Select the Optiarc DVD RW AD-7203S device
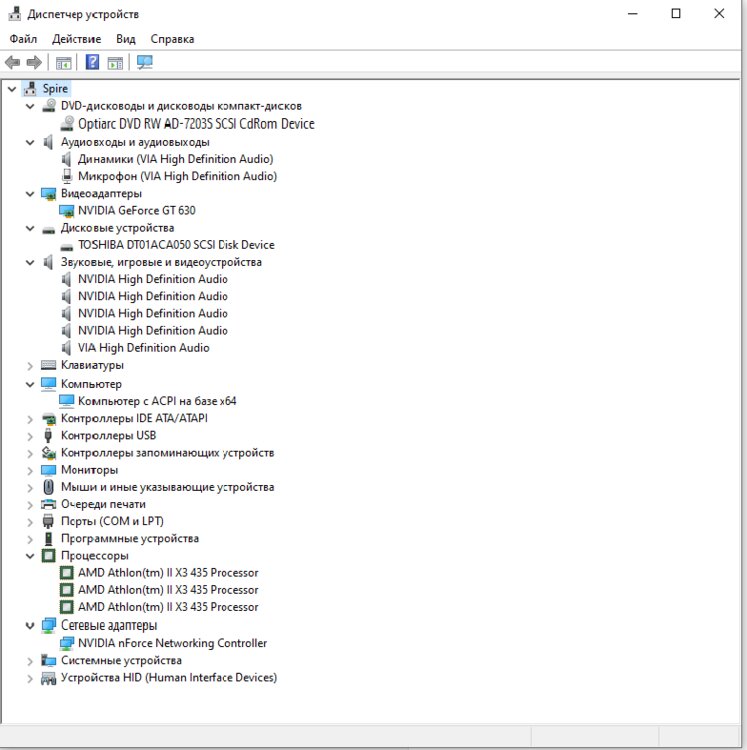 195,124
